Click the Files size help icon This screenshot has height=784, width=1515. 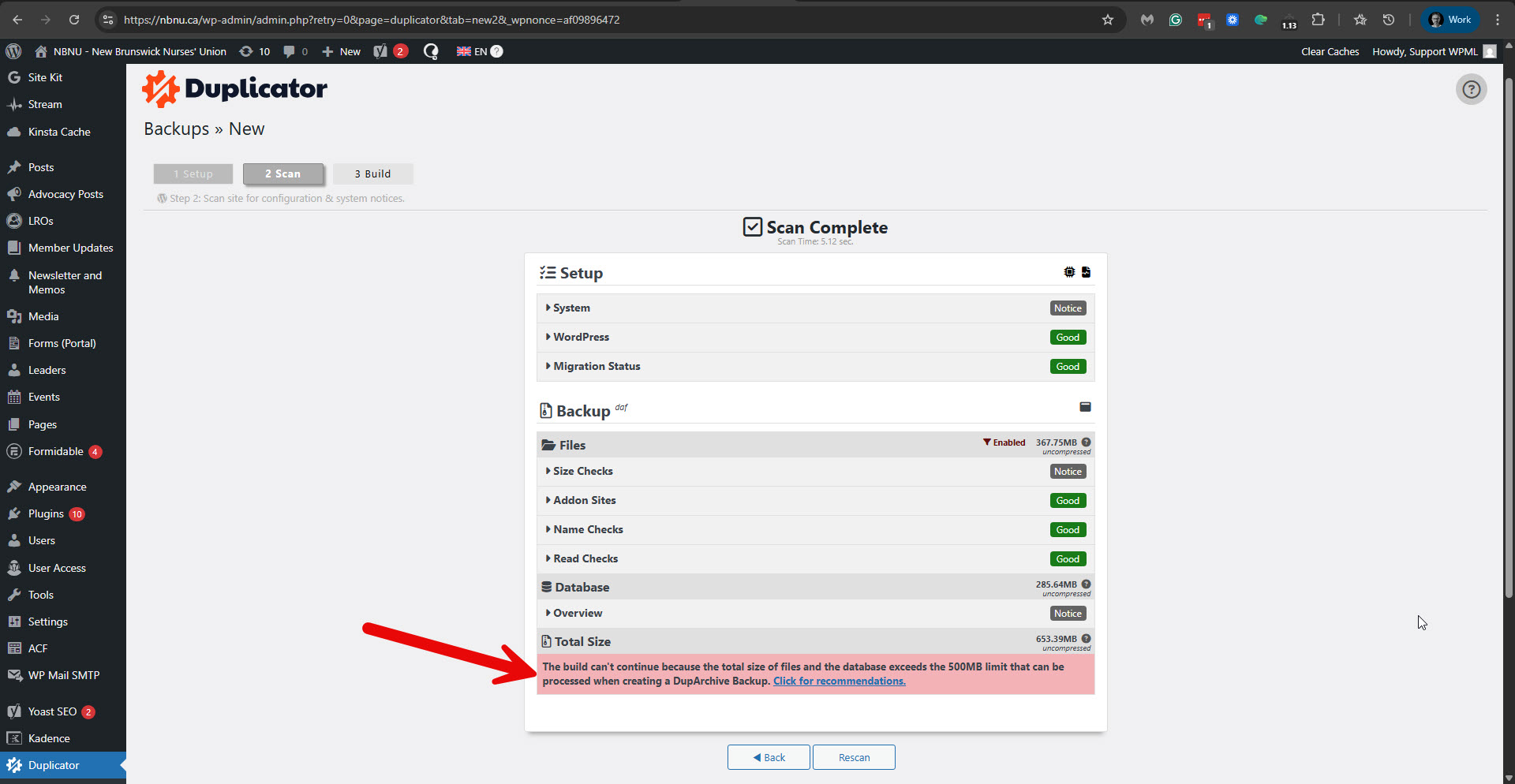[1086, 442]
